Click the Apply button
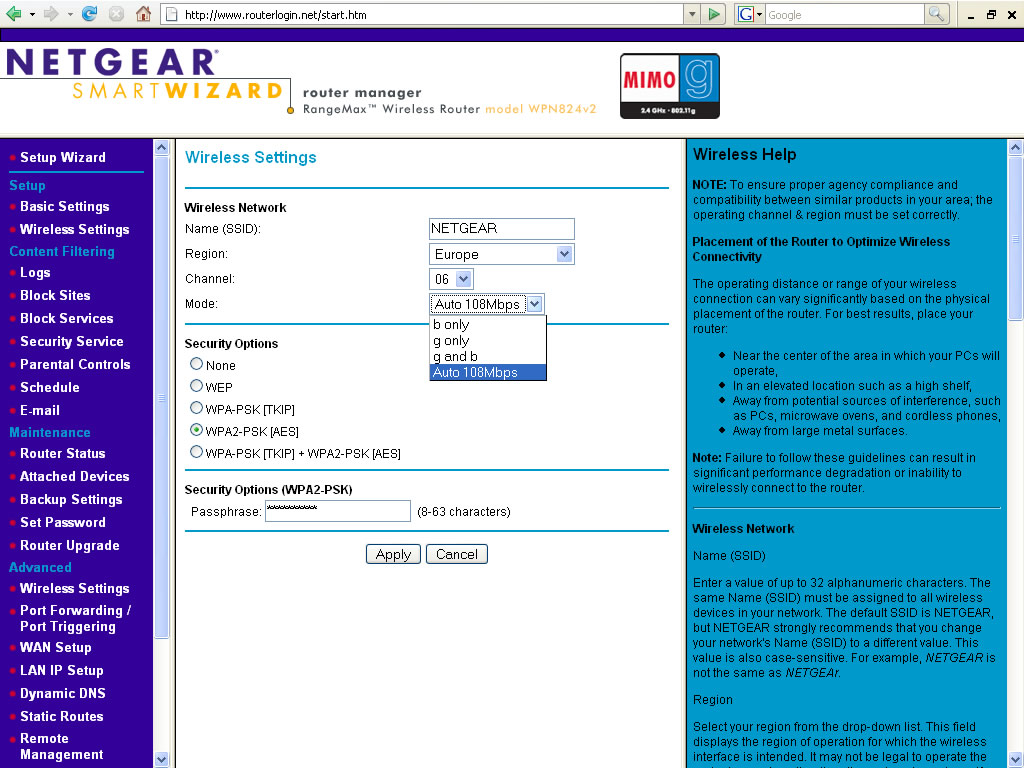The height and width of the screenshot is (768, 1024). (x=393, y=554)
